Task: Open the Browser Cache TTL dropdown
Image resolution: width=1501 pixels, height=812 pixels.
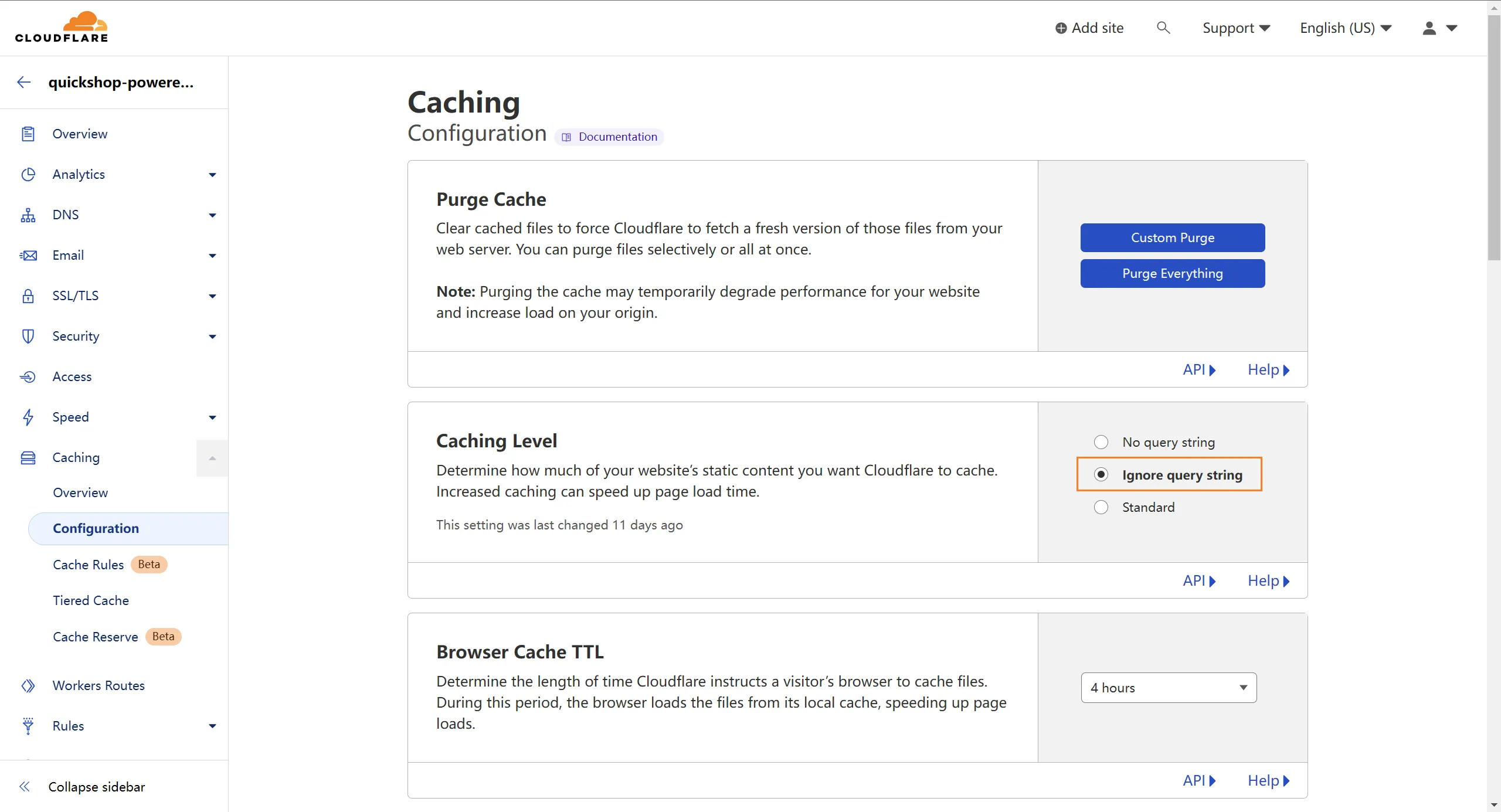Action: pyautogui.click(x=1168, y=688)
